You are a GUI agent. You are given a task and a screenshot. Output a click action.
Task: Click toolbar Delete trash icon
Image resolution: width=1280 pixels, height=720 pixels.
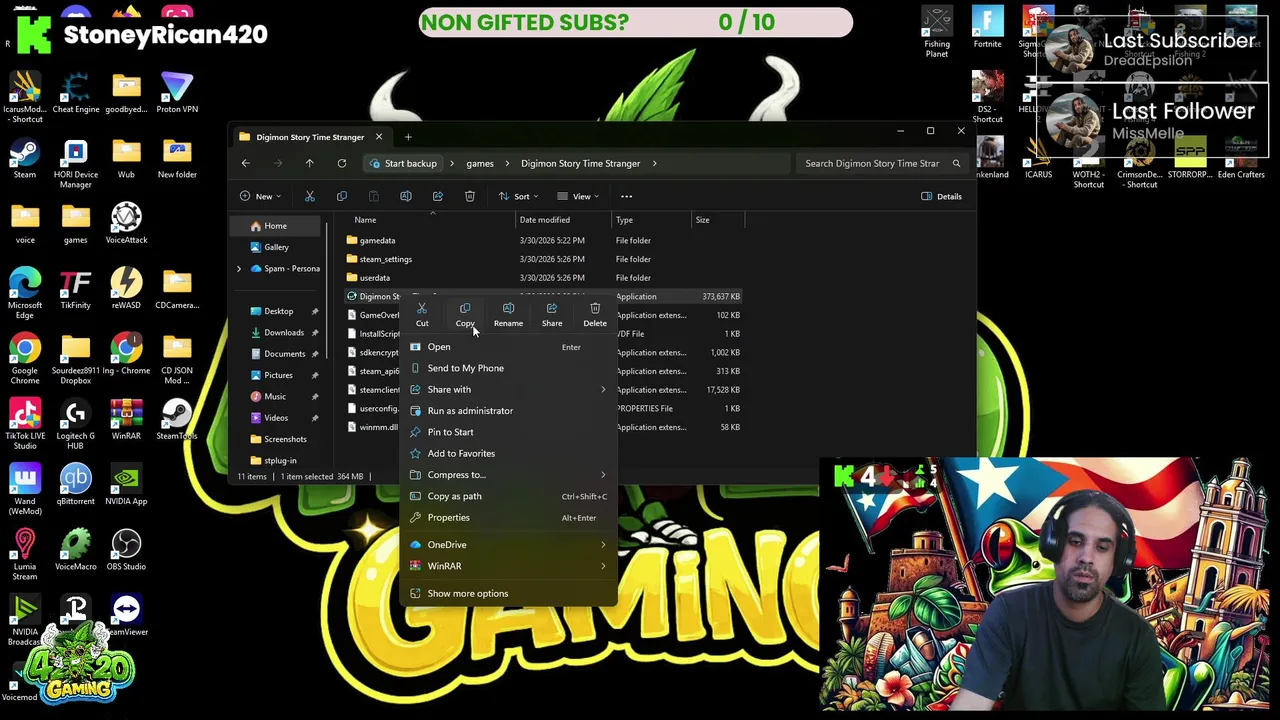[x=470, y=196]
